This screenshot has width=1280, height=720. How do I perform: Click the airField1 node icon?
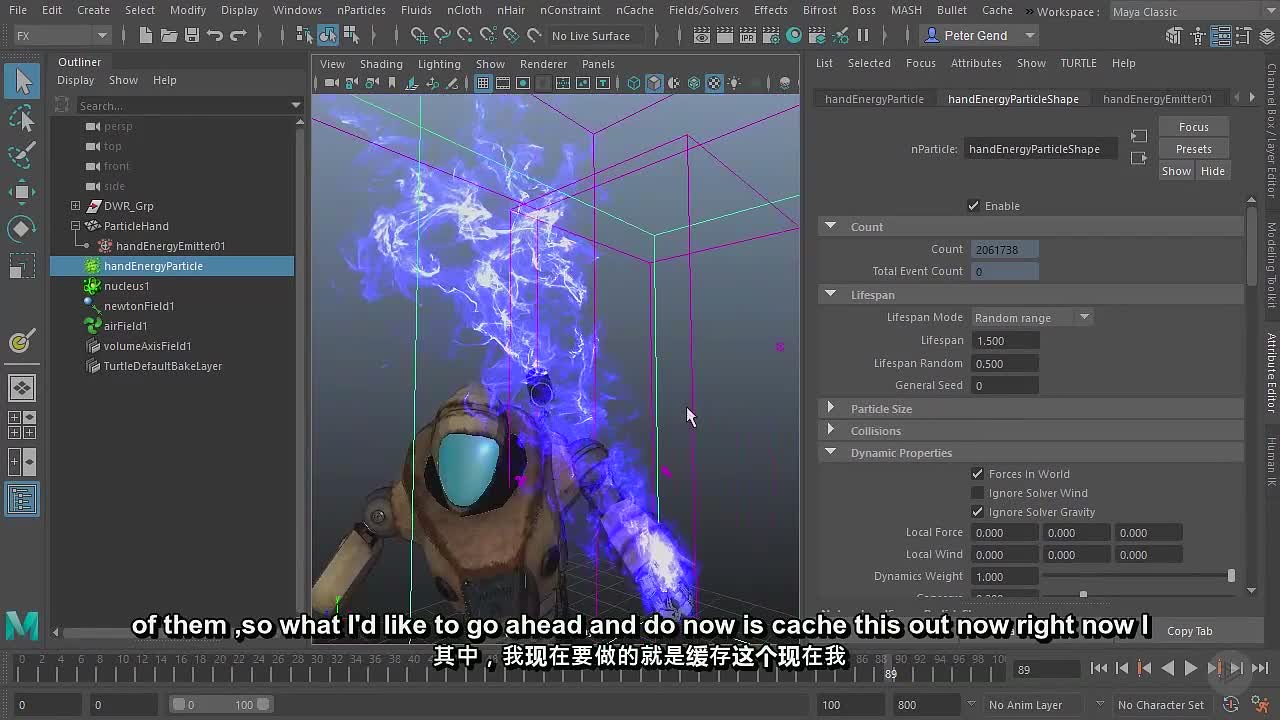click(92, 326)
